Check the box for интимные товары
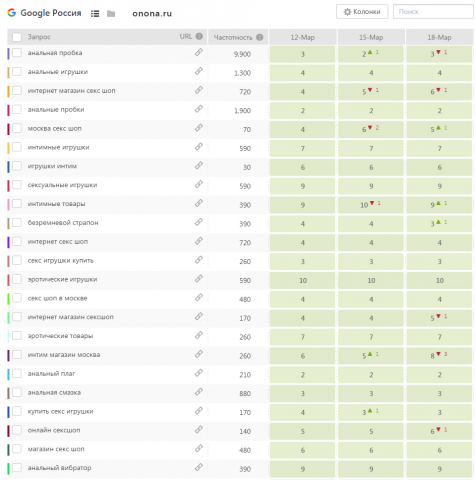This screenshot has height=480, width=476. coord(17,204)
